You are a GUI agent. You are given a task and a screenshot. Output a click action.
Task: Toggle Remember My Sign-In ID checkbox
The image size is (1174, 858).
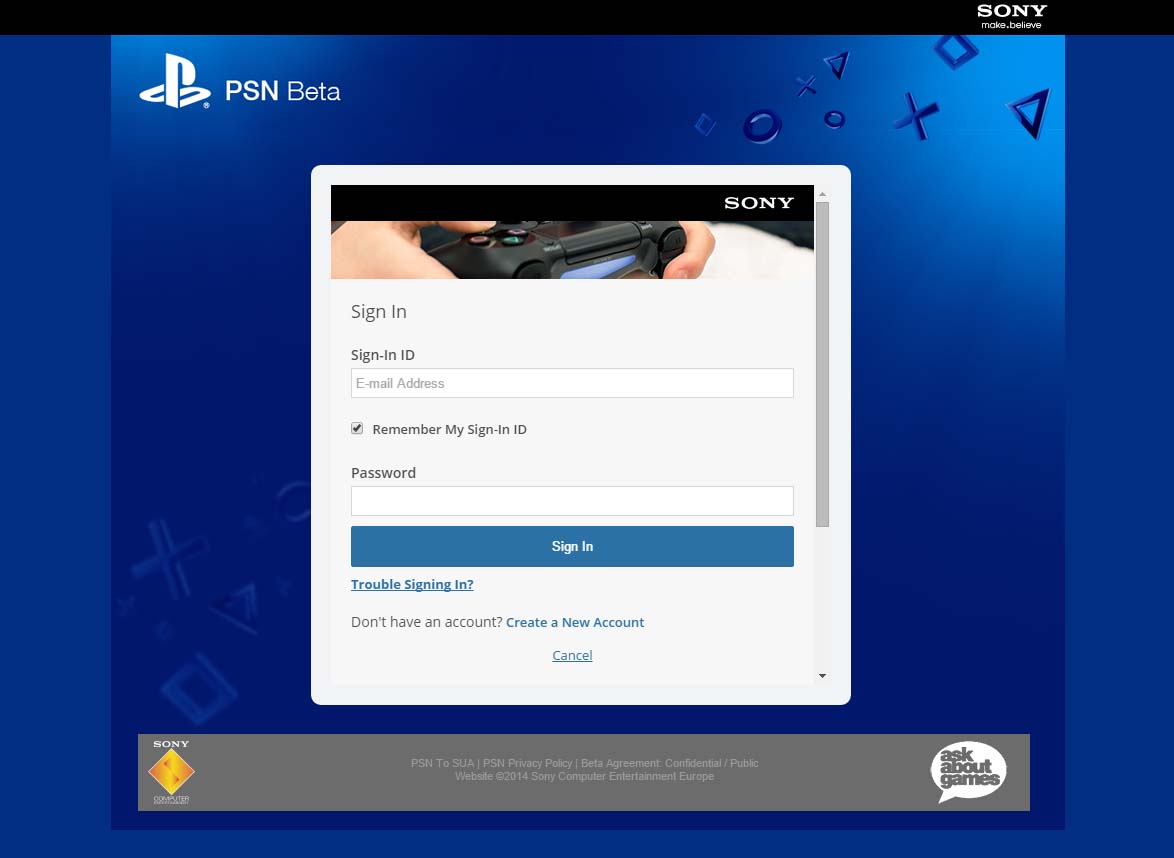[x=357, y=428]
